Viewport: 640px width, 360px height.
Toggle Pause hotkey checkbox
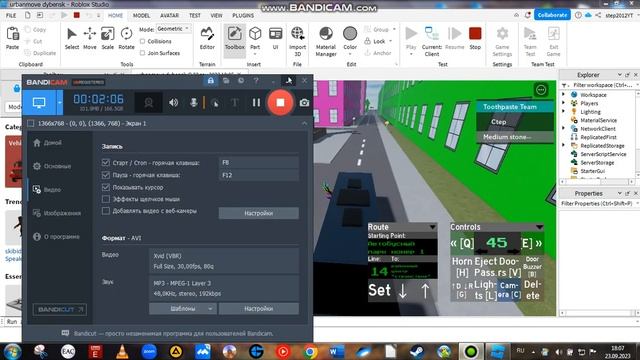point(106,175)
